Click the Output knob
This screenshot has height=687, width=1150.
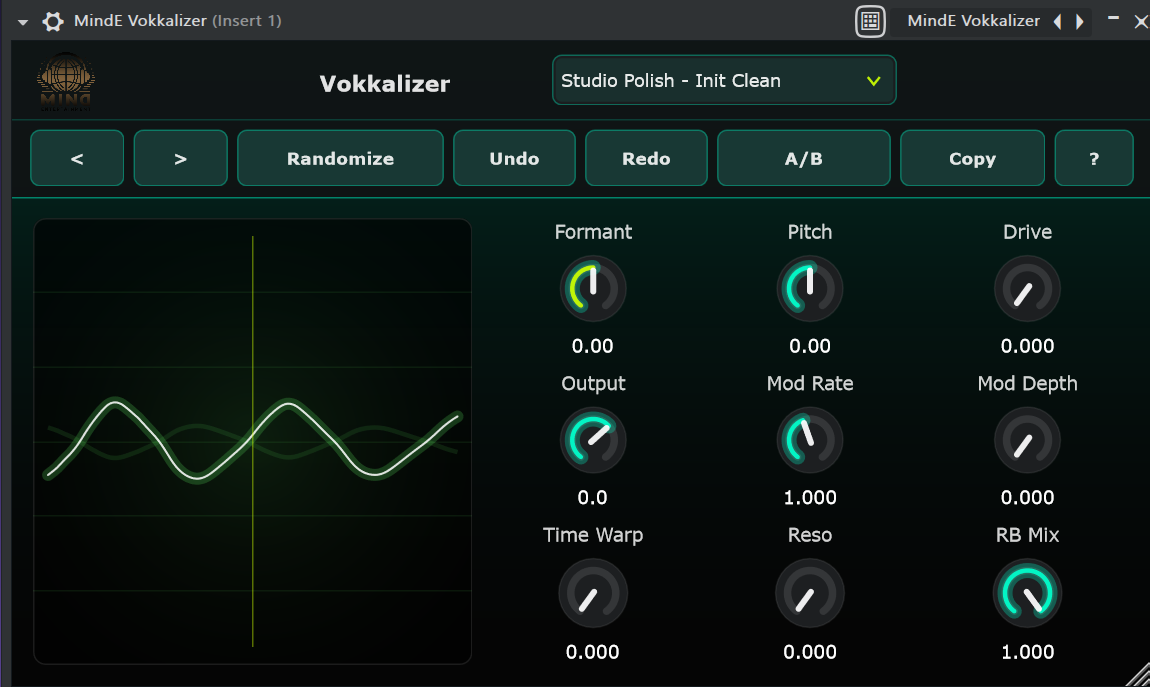click(593, 440)
